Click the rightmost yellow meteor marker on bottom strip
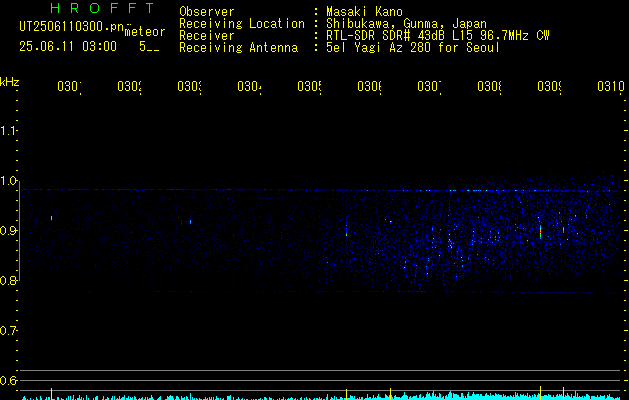 [564, 393]
